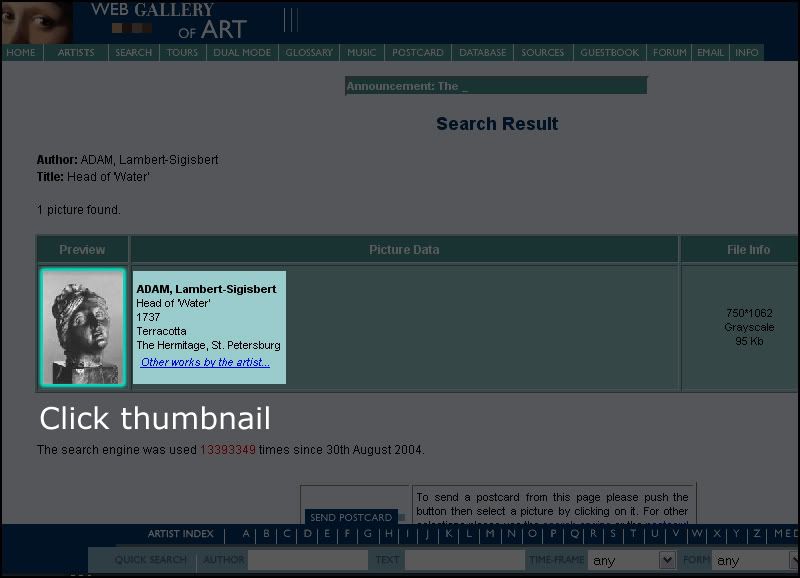The height and width of the screenshot is (578, 800).
Task: Open the FORM dropdown
Action: [756, 560]
